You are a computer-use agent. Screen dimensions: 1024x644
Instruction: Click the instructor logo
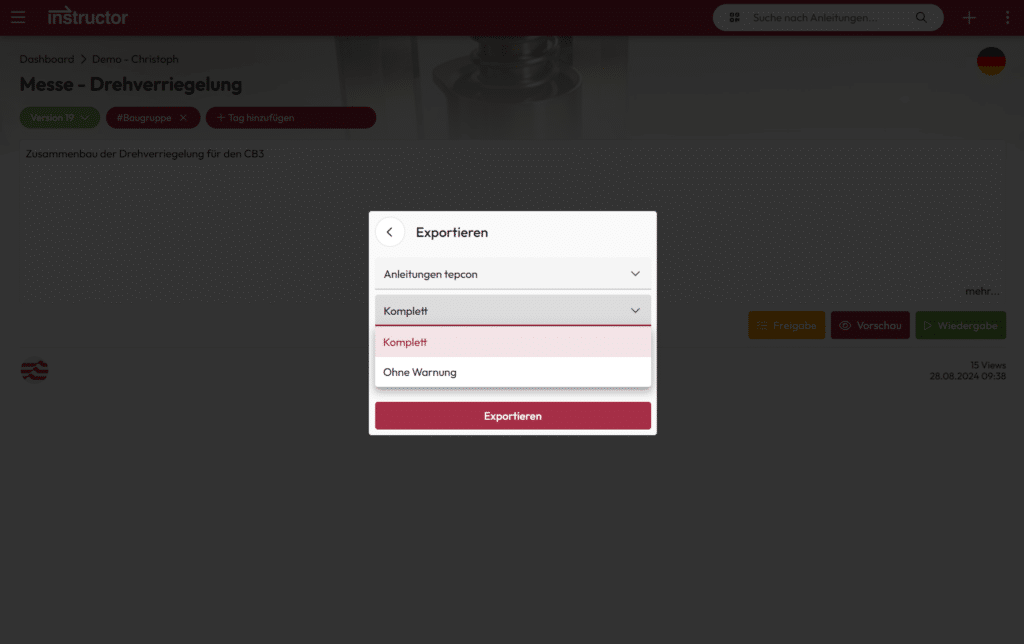tap(88, 17)
